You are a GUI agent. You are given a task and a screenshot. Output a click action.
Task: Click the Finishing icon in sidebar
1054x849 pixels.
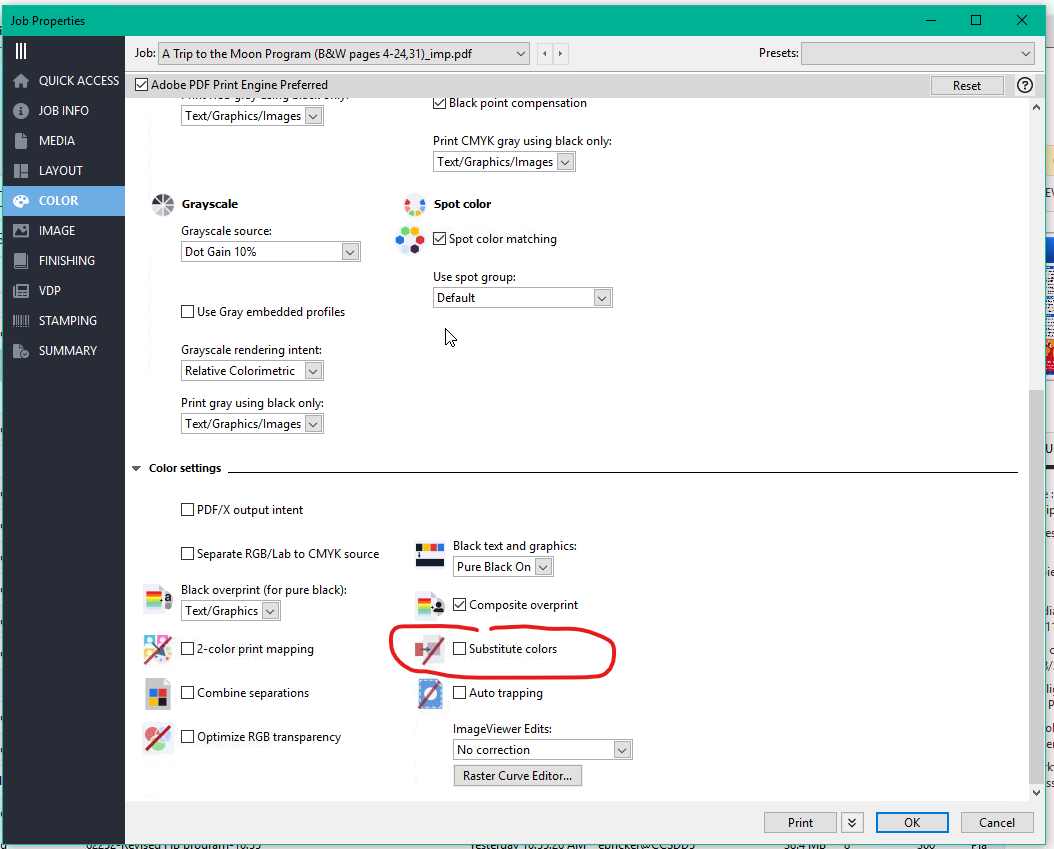pyautogui.click(x=21, y=261)
